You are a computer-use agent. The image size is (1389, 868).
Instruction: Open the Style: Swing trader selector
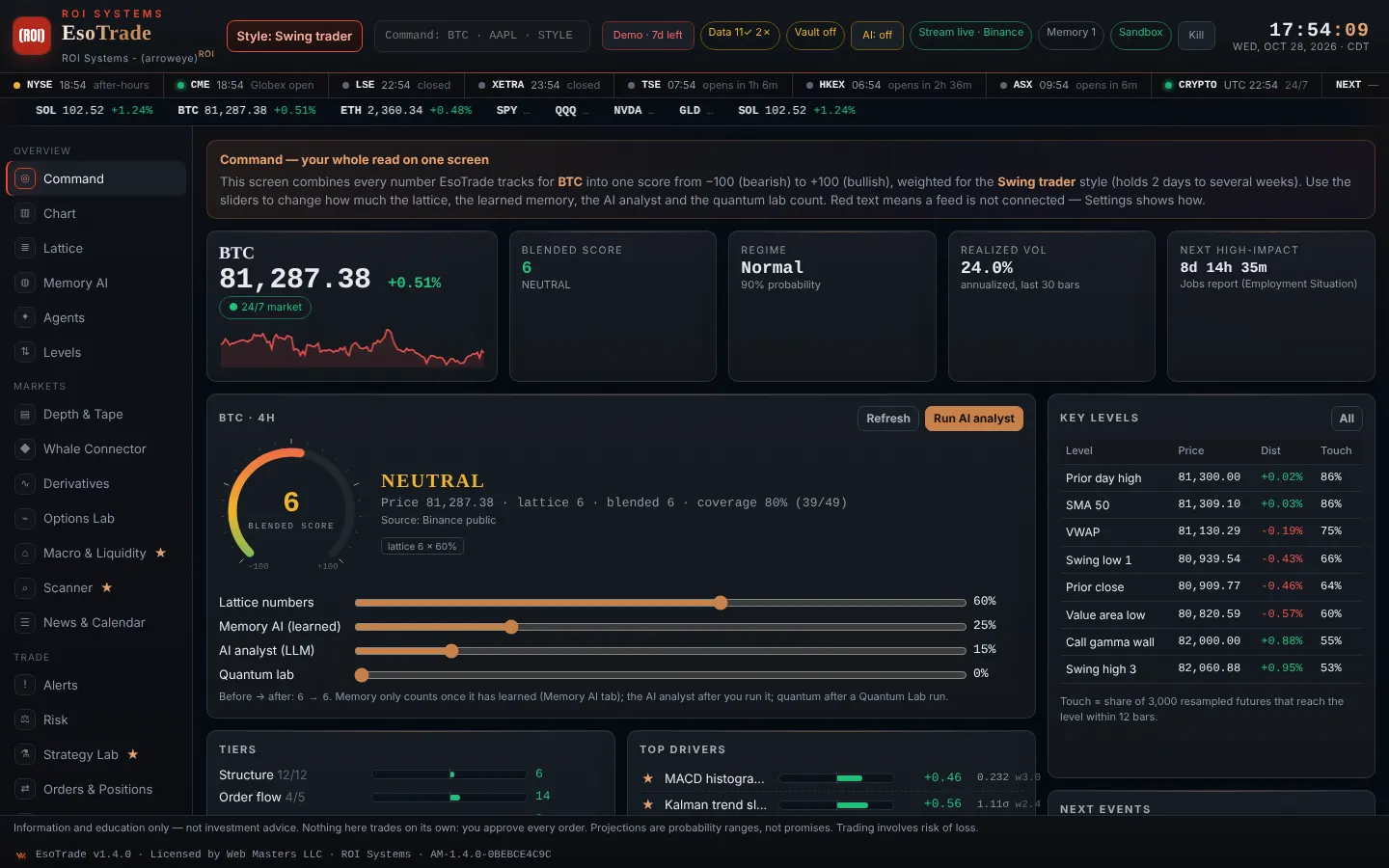point(294,36)
